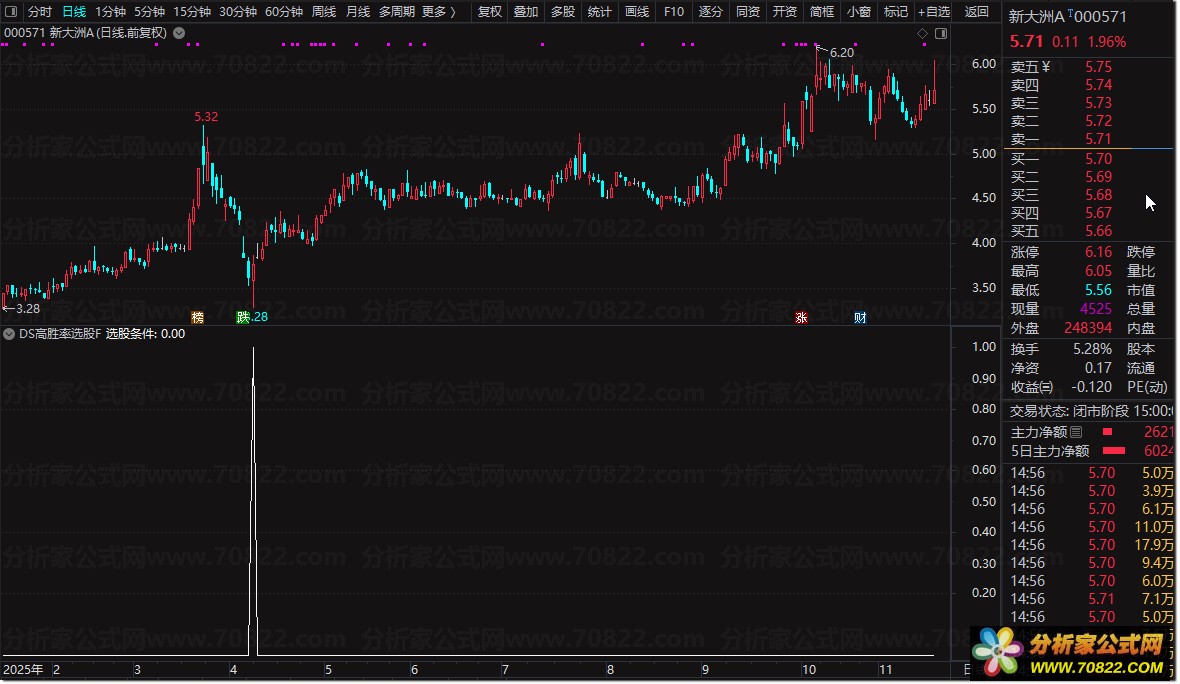Open the 榜 marker on the chart

click(198, 318)
